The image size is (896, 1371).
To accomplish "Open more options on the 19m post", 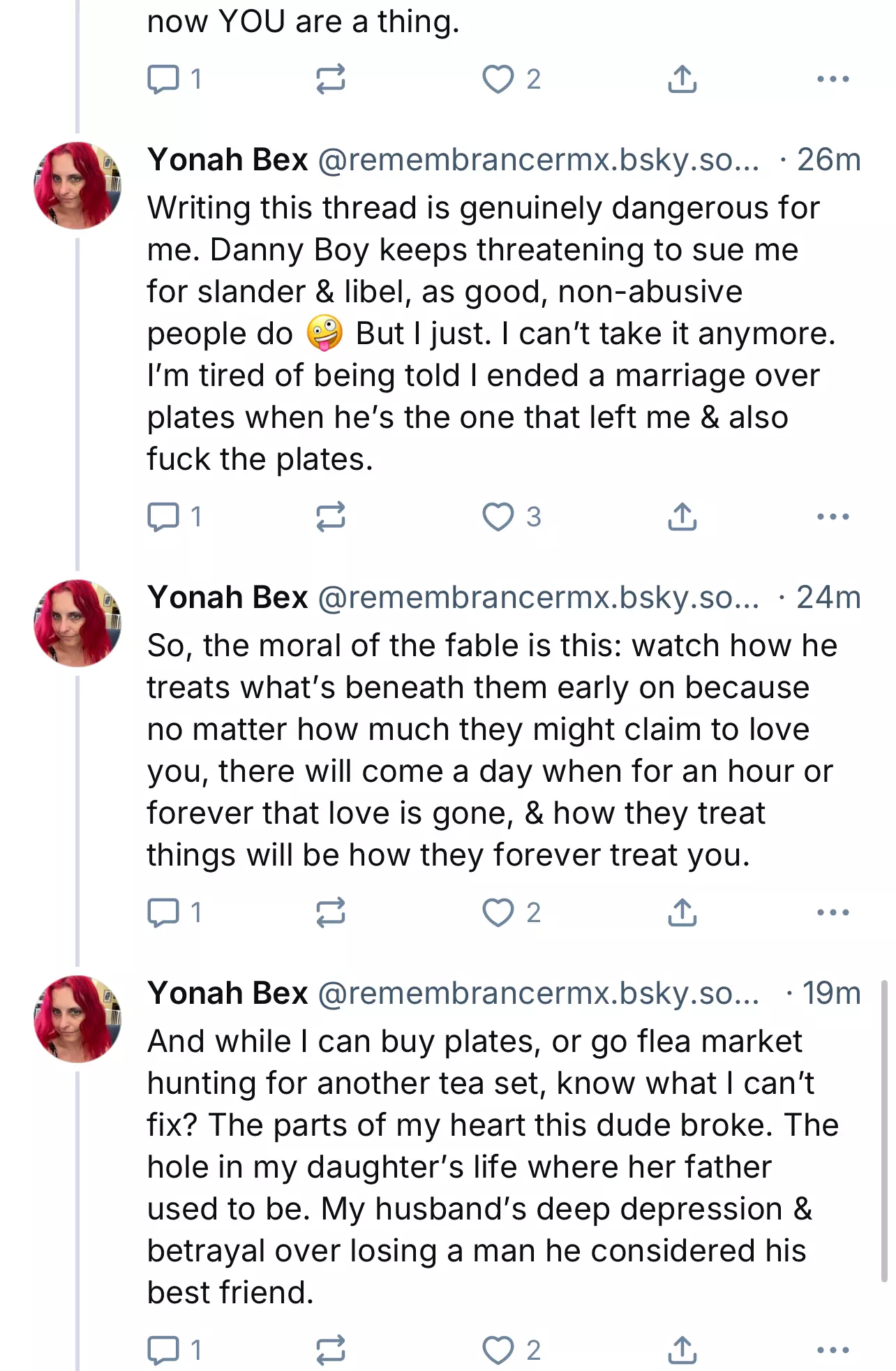I will tap(832, 1350).
